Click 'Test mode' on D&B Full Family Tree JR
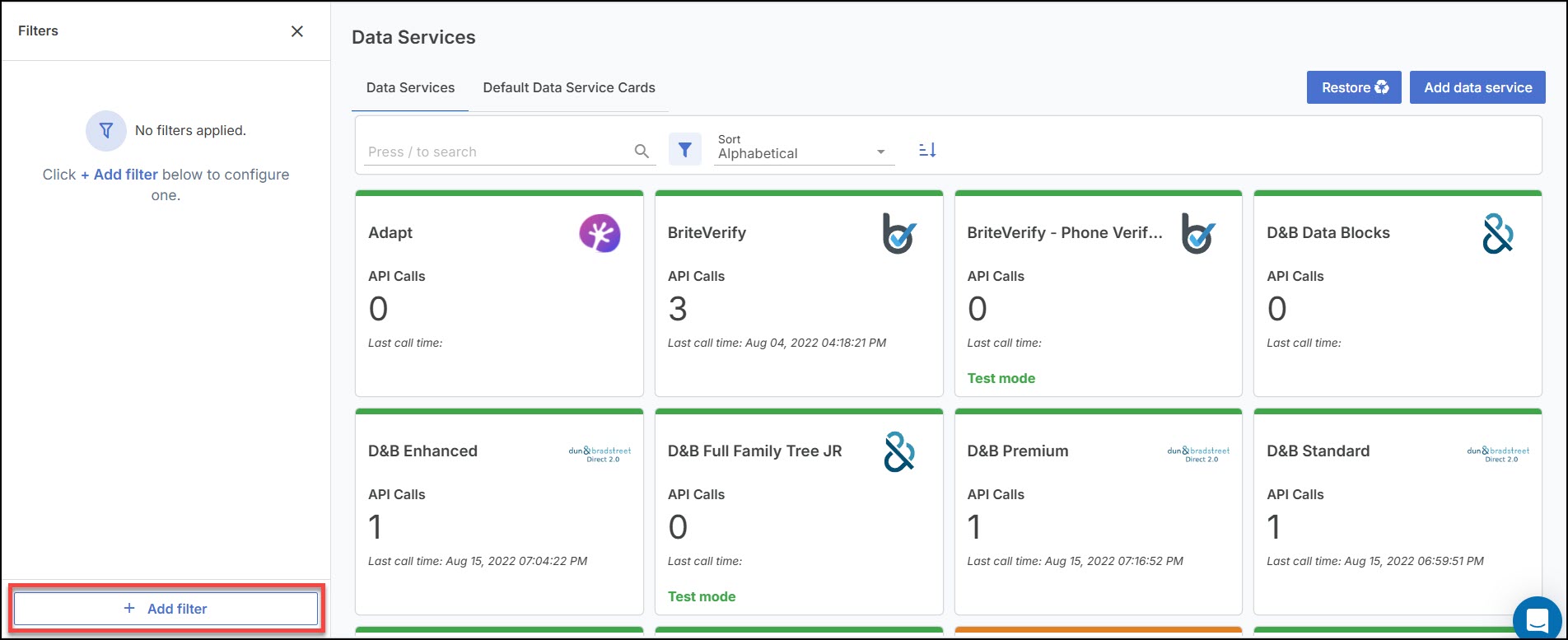This screenshot has width=1568, height=640. [702, 596]
